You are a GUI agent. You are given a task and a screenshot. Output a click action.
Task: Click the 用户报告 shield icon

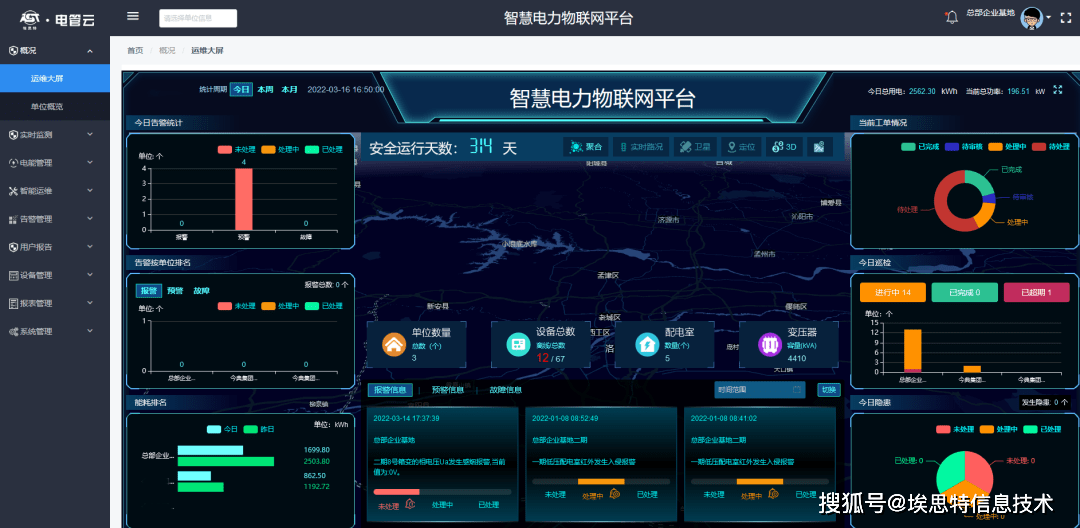point(13,247)
